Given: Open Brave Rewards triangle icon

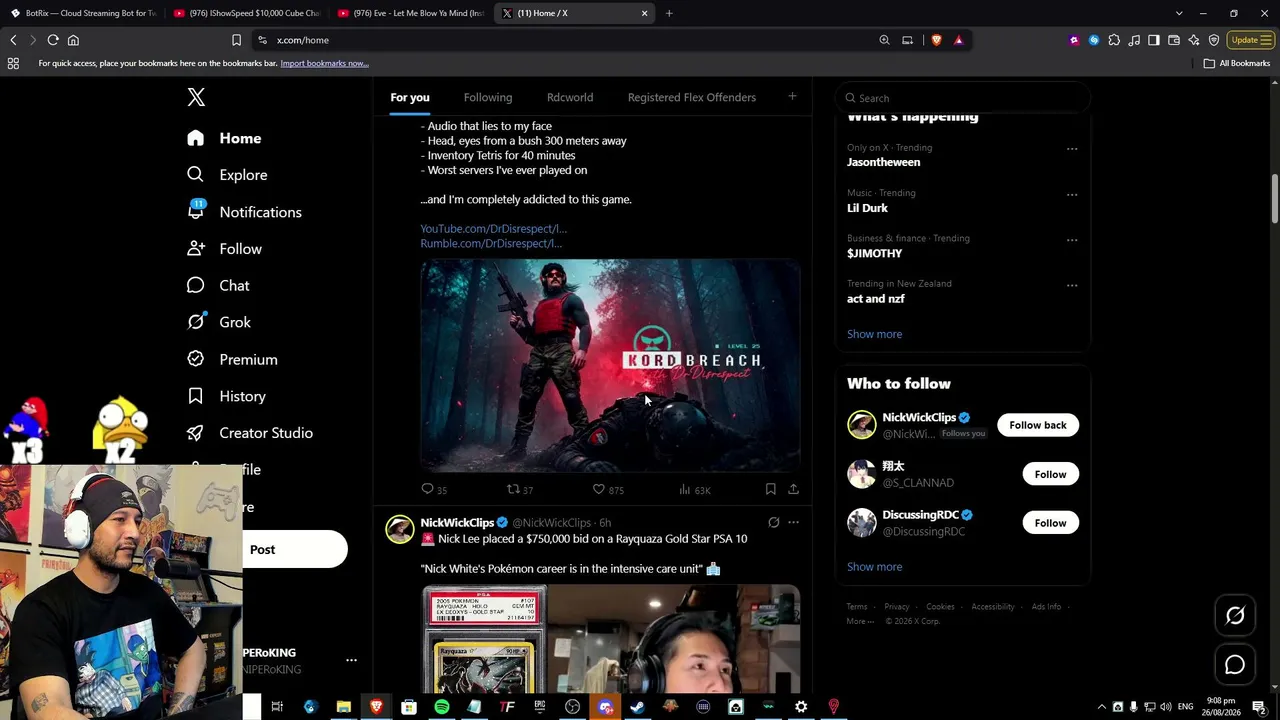Looking at the screenshot, I should (958, 40).
